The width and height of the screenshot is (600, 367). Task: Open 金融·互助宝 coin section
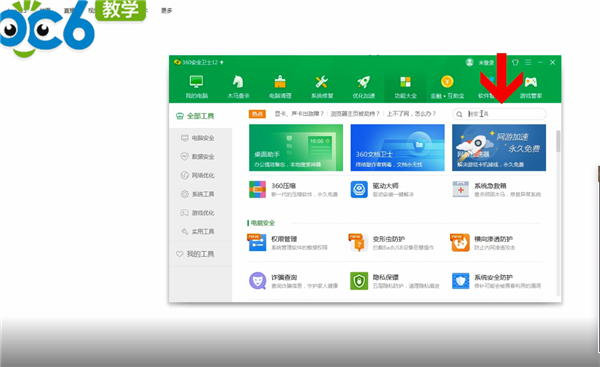(447, 87)
